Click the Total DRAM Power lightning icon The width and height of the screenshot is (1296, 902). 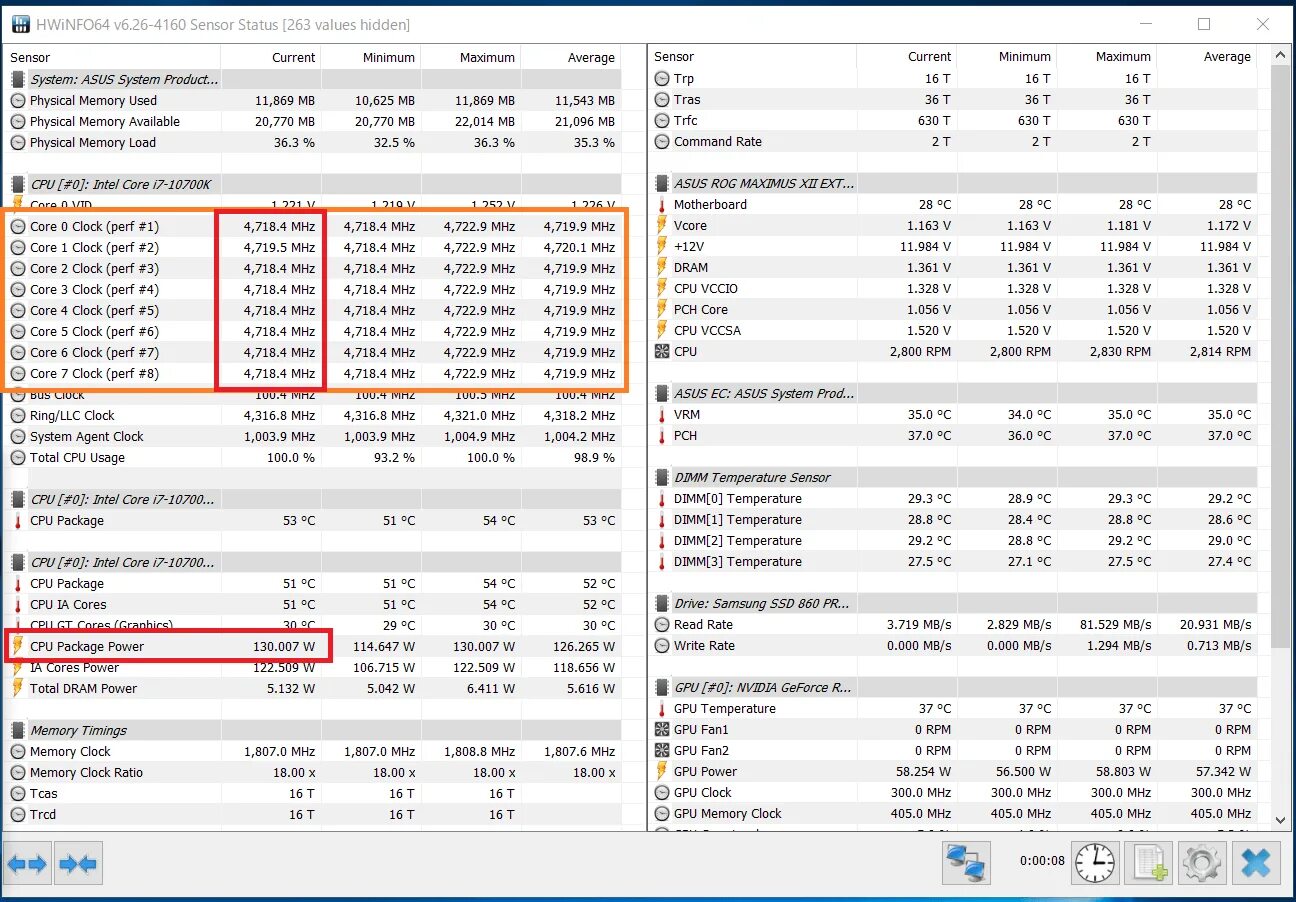tap(17, 688)
